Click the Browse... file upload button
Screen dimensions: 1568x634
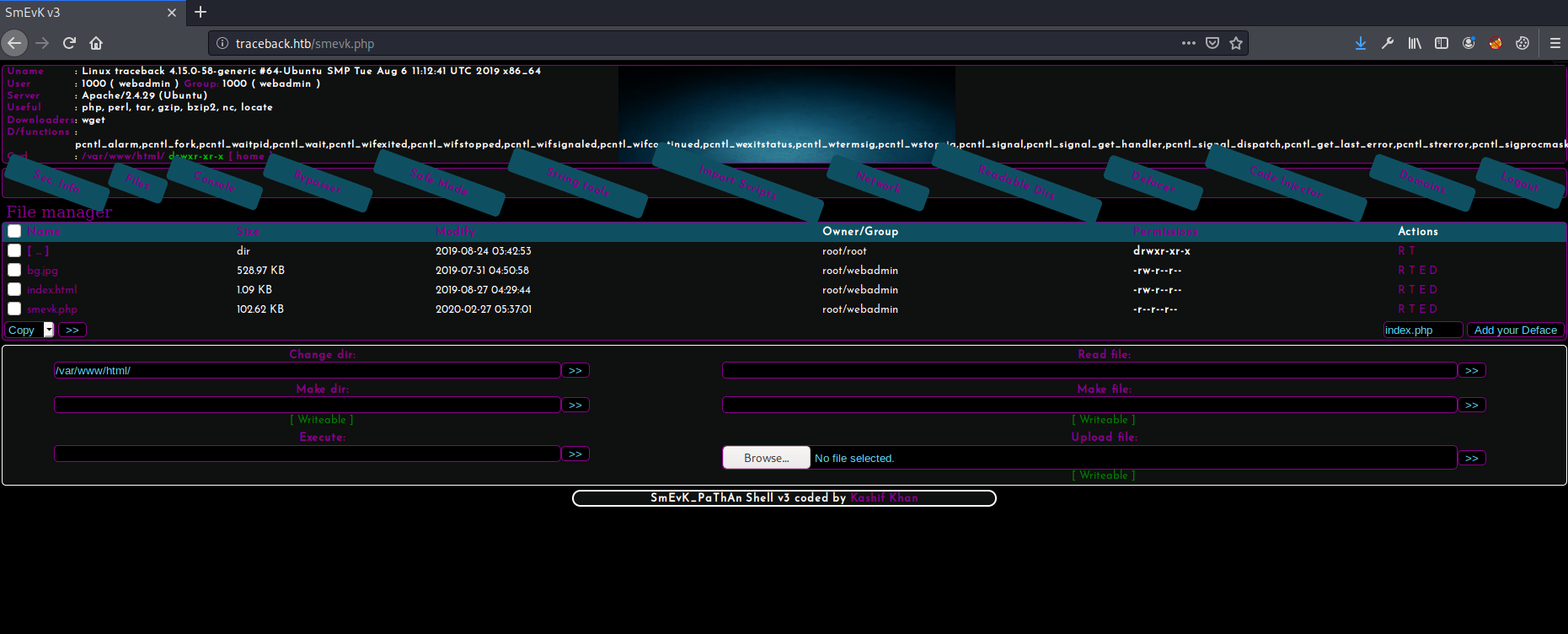[x=766, y=458]
